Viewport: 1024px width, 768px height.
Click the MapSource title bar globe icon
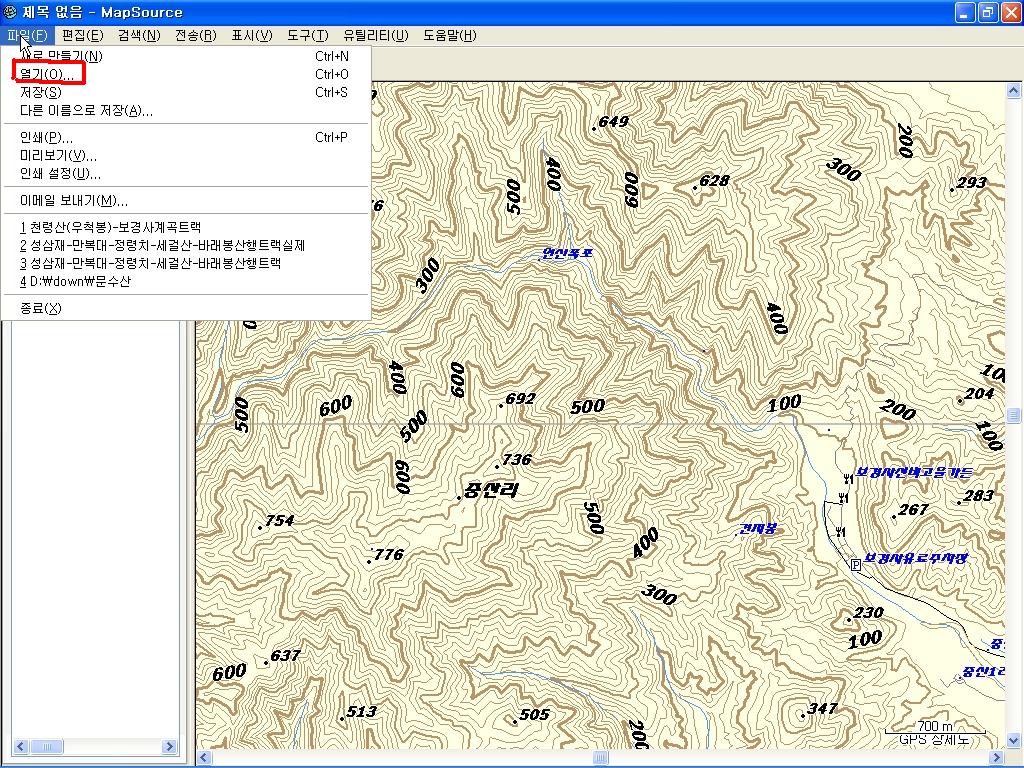(x=10, y=12)
